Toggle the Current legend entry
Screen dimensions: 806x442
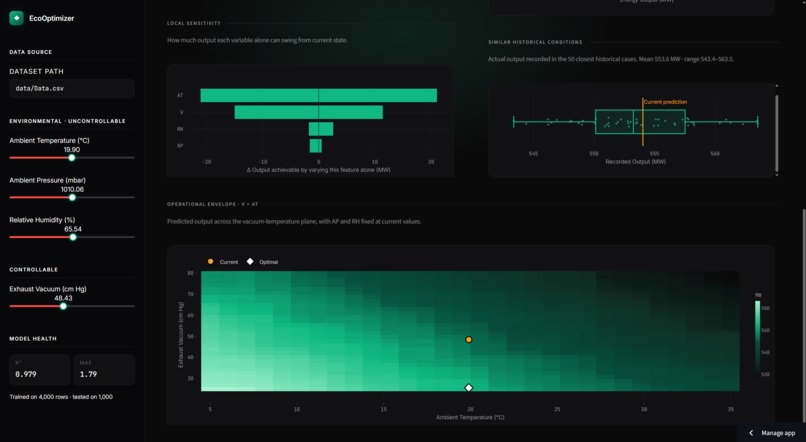(x=223, y=262)
